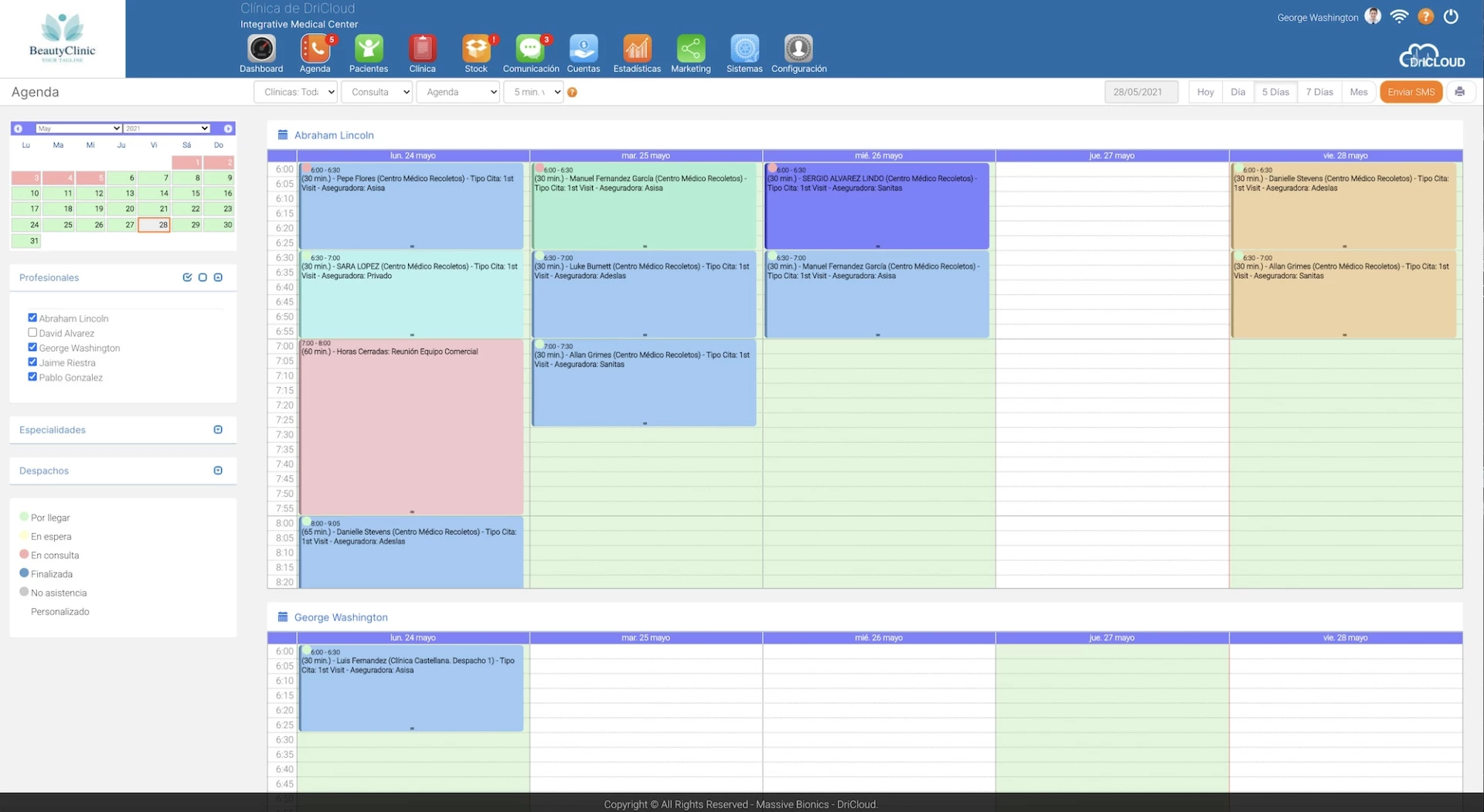Click the Hoy button
The image size is (1484, 812).
click(x=1205, y=91)
